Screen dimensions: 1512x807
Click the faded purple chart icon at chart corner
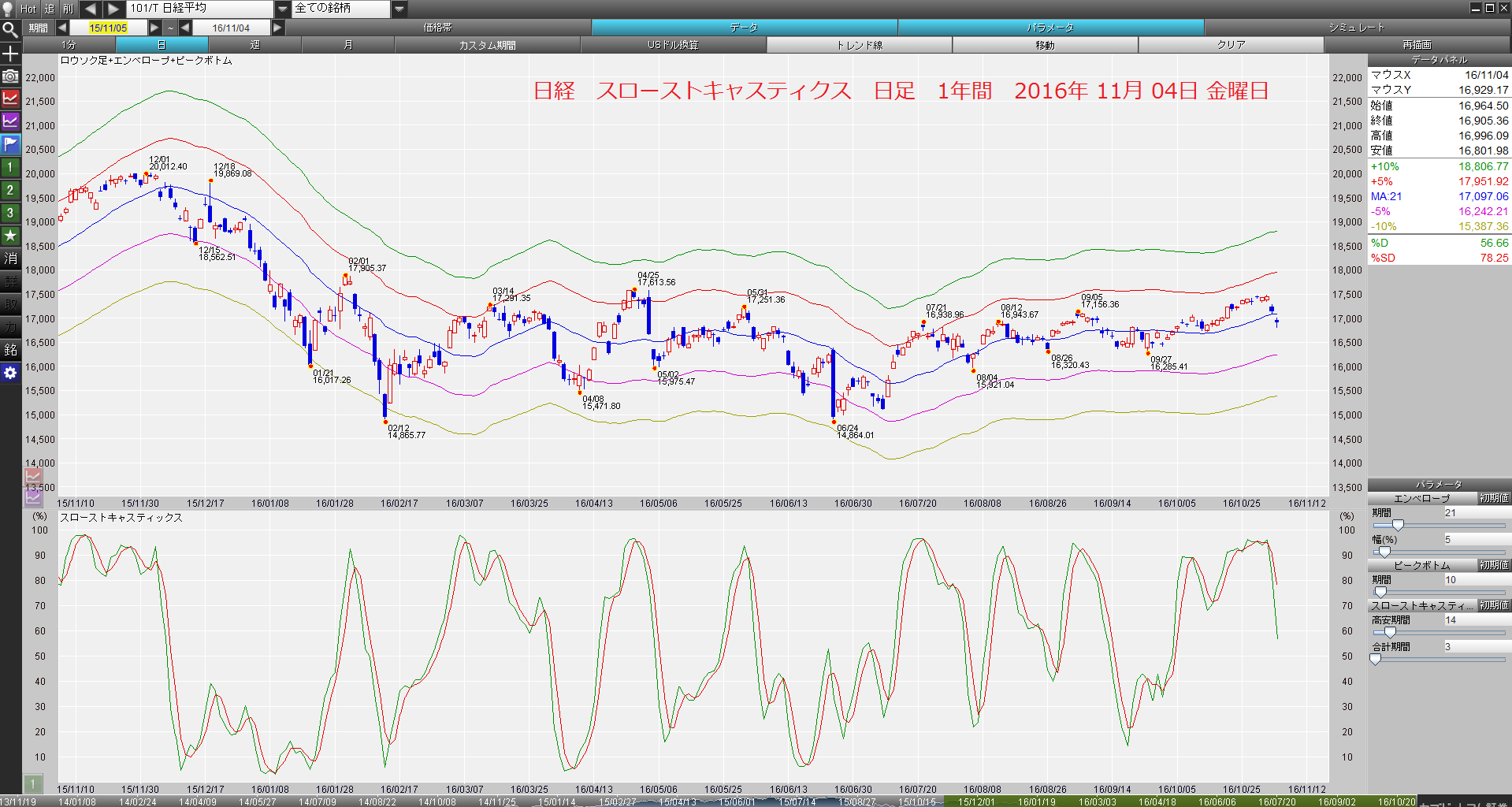[33, 497]
